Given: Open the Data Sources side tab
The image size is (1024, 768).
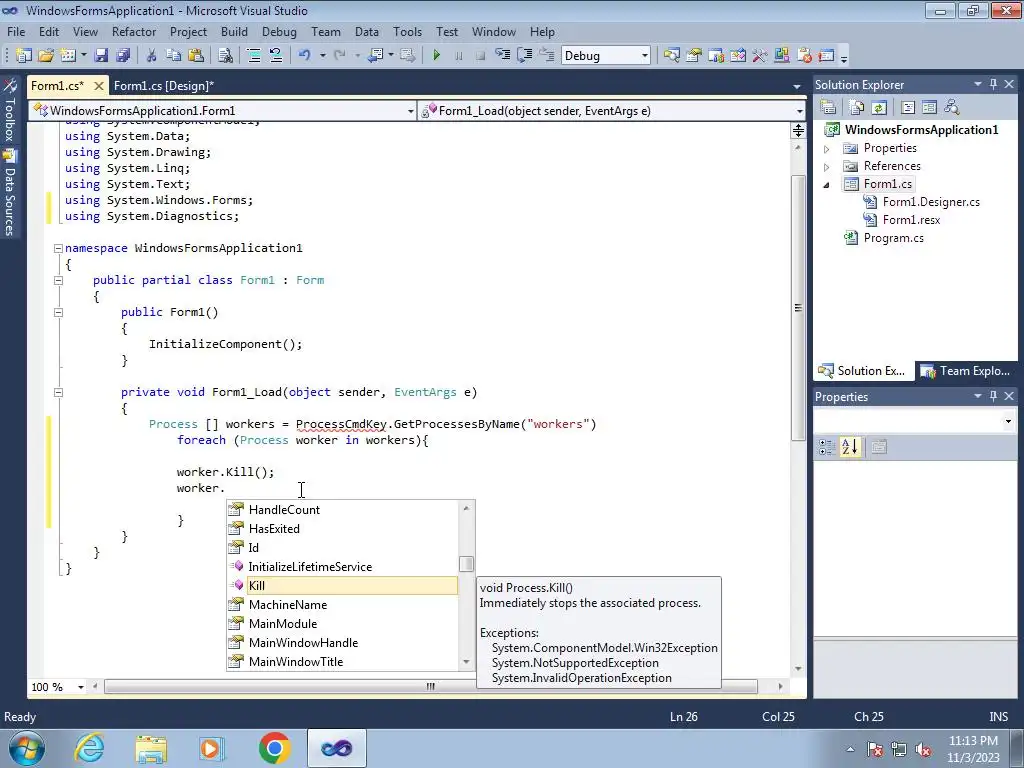Looking at the screenshot, I should (10, 193).
